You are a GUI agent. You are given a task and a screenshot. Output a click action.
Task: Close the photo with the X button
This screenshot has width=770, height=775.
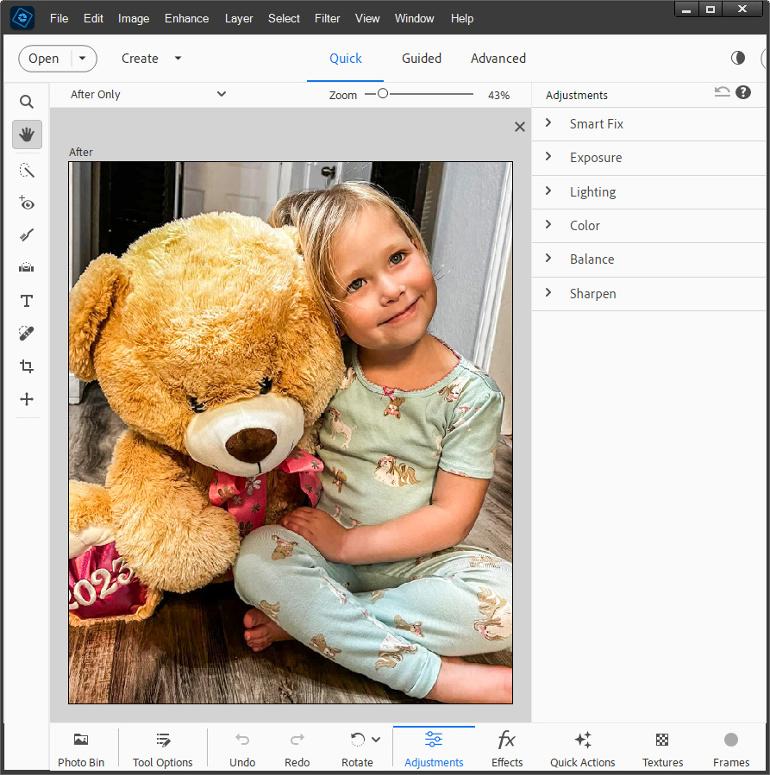point(519,127)
